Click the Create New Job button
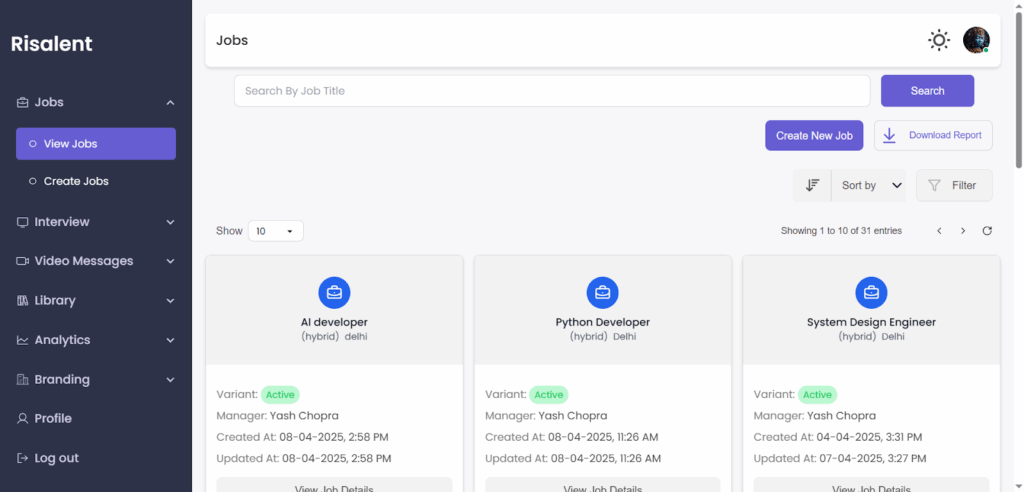1024x492 pixels. [813, 135]
